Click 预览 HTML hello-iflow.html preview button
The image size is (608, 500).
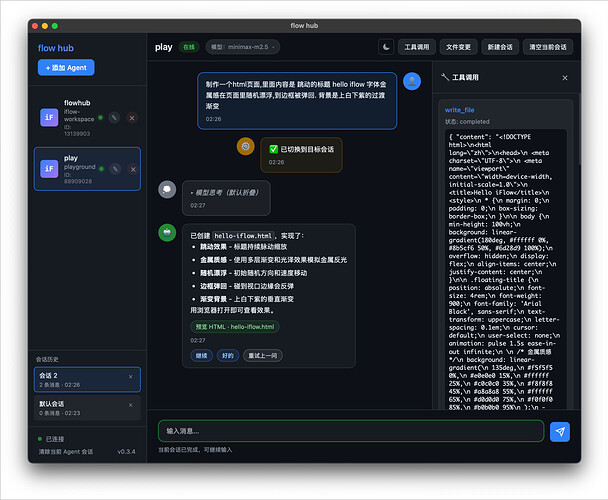pos(236,327)
